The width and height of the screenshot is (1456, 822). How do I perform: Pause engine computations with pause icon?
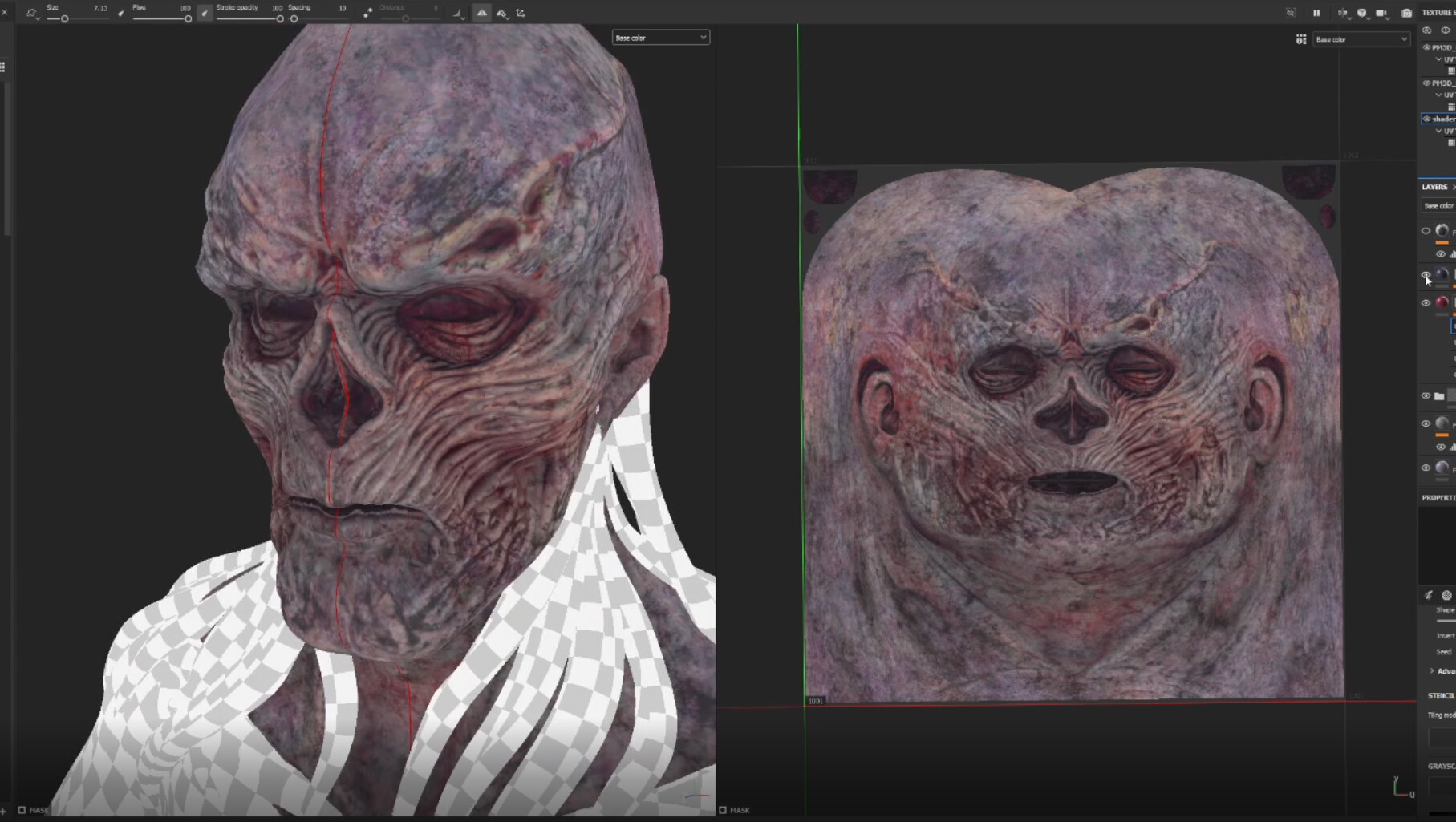1316,13
